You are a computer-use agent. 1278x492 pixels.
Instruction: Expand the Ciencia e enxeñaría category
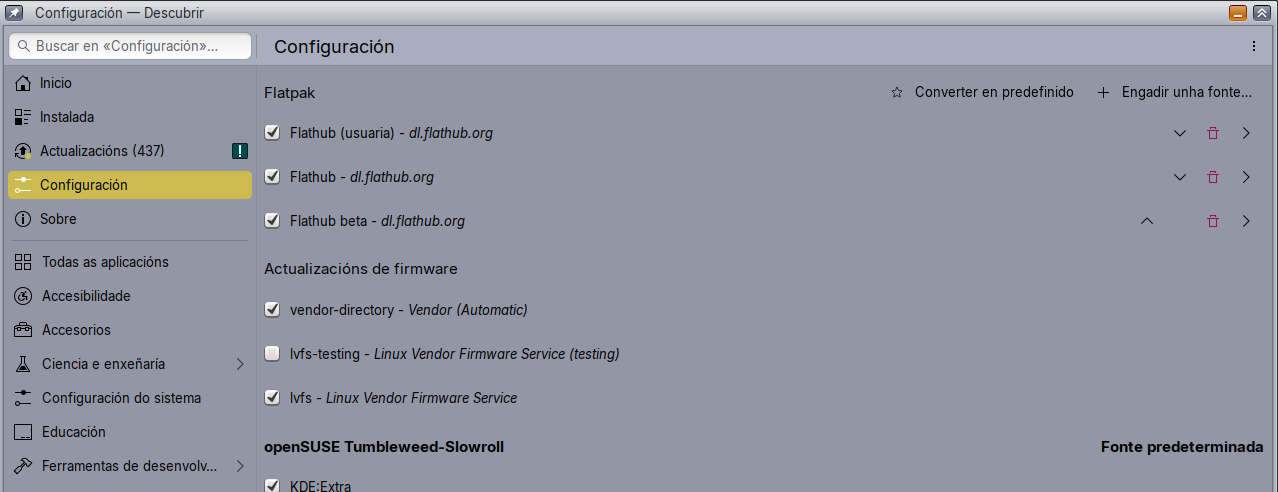(240, 364)
